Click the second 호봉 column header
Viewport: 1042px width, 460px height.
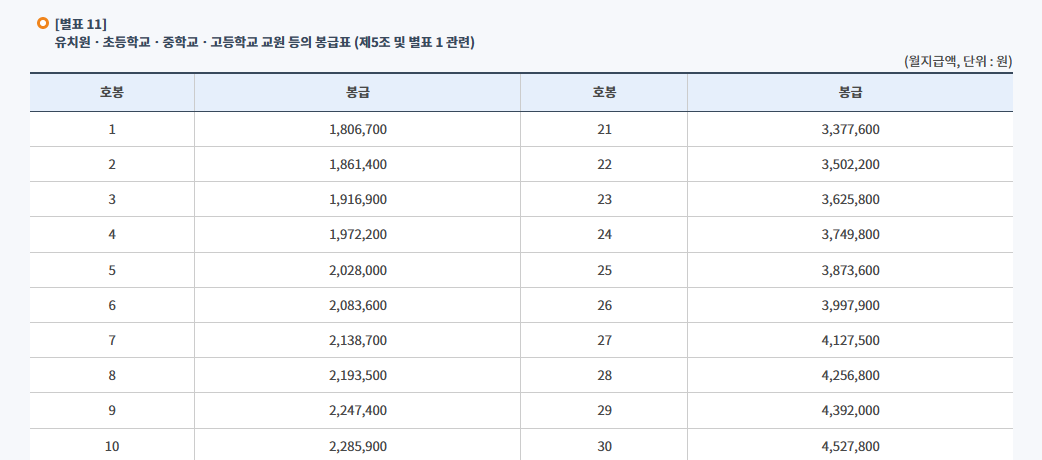[604, 92]
